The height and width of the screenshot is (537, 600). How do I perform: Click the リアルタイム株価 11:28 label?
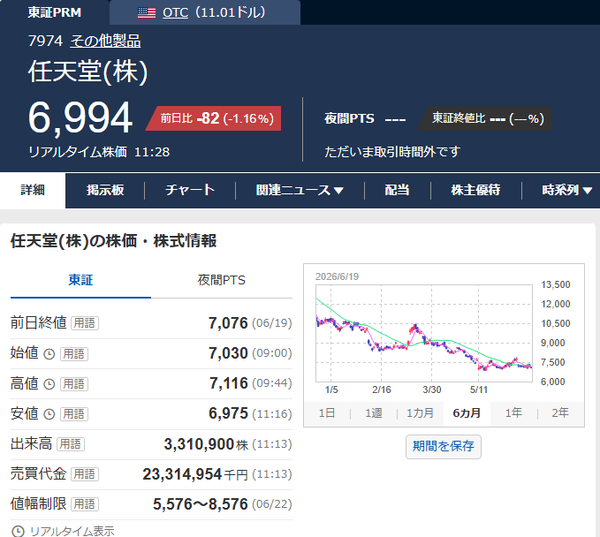click(x=99, y=152)
